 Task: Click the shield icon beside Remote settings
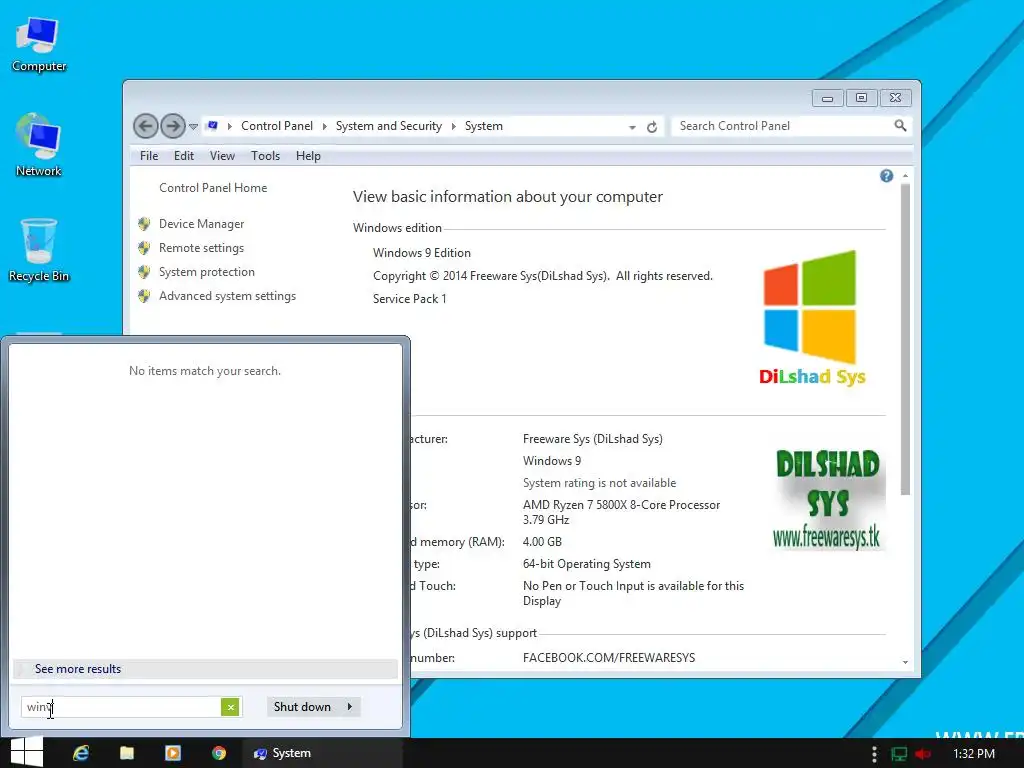[144, 248]
